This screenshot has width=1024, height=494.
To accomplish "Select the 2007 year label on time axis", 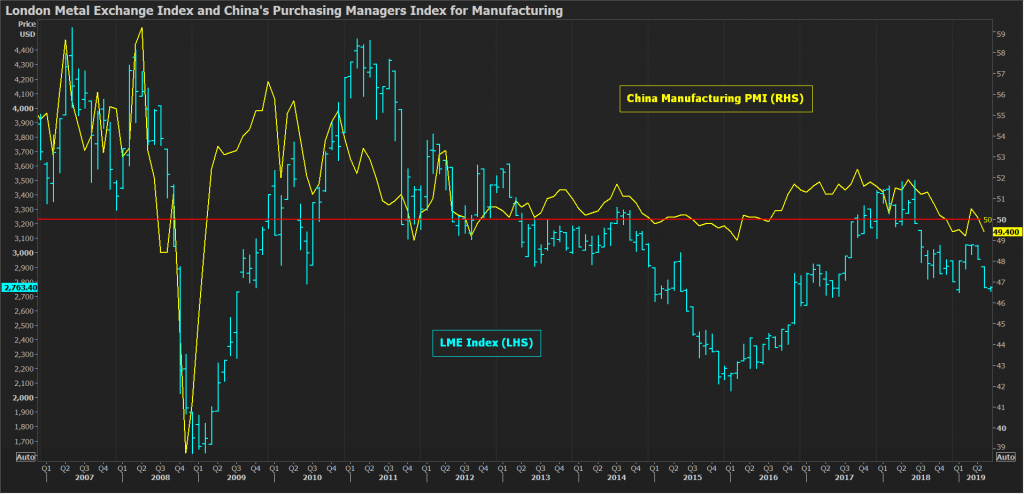I will click(x=84, y=478).
